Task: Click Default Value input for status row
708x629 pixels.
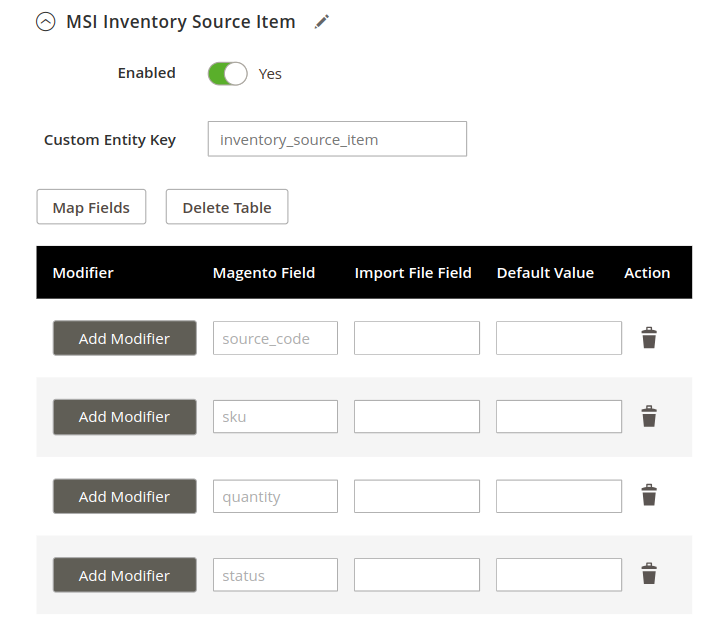Action: pyautogui.click(x=559, y=575)
